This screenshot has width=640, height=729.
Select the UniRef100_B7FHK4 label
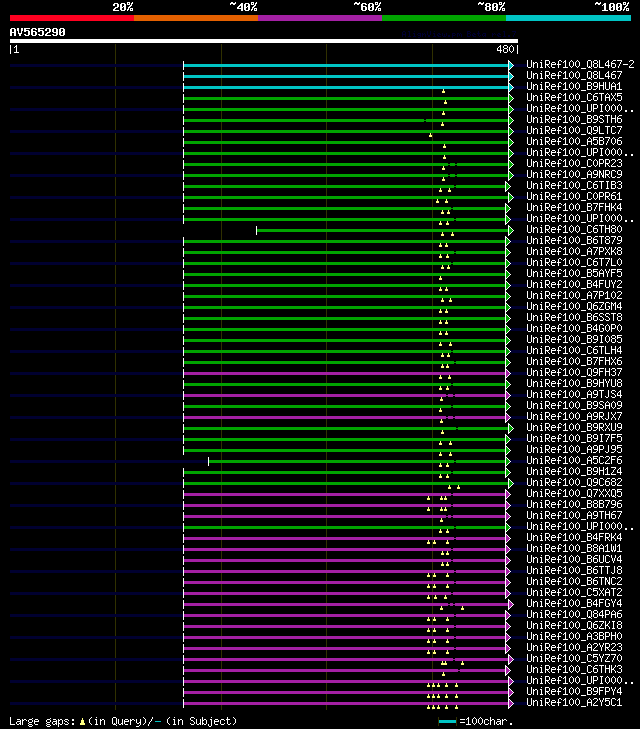point(574,207)
